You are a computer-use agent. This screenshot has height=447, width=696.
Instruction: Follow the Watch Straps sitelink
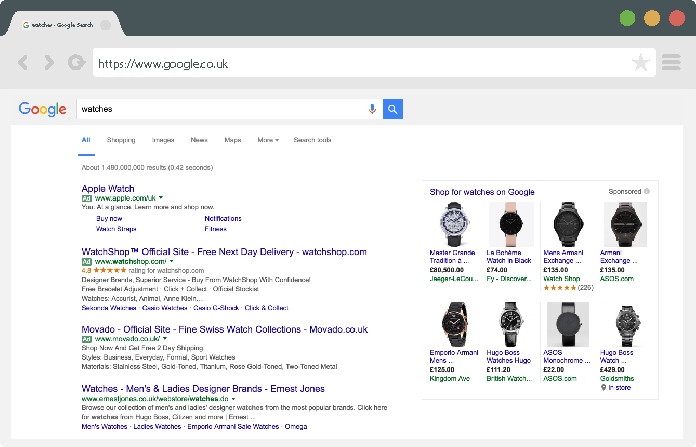point(116,229)
